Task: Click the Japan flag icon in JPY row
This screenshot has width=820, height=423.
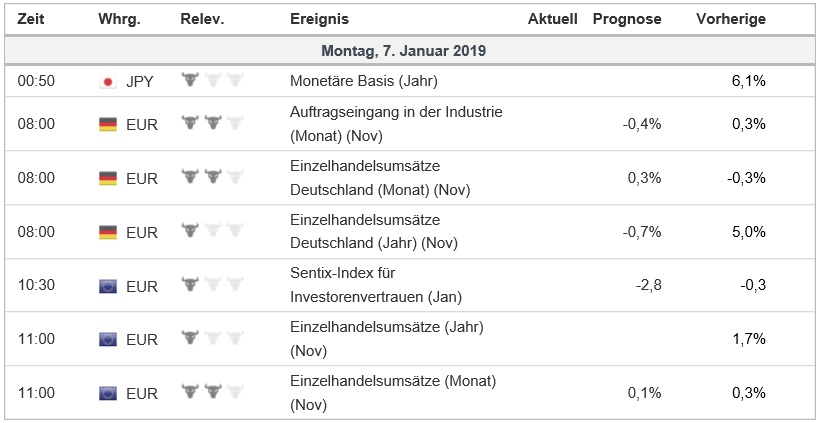Action: pyautogui.click(x=108, y=81)
